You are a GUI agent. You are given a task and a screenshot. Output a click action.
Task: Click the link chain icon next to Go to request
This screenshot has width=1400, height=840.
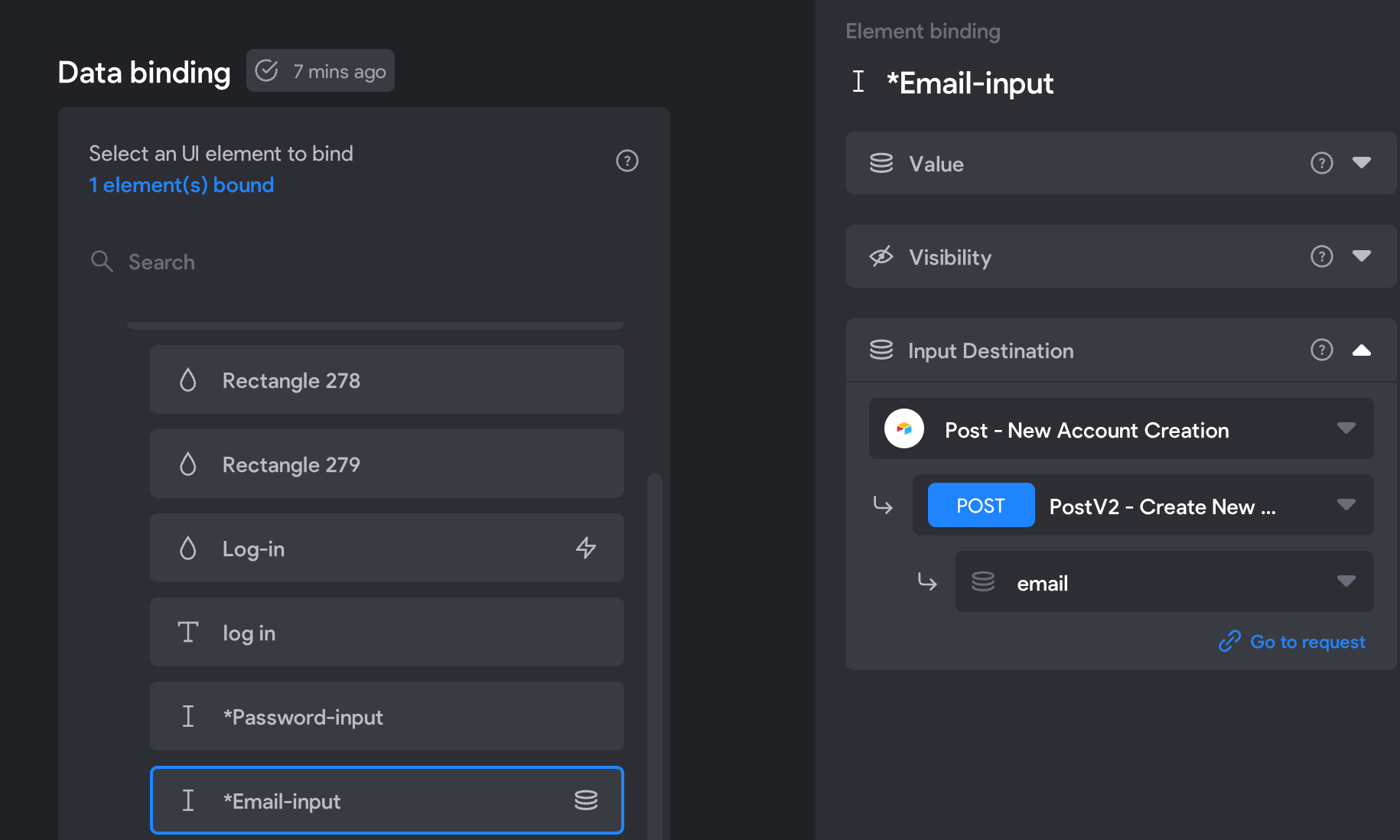(1229, 641)
